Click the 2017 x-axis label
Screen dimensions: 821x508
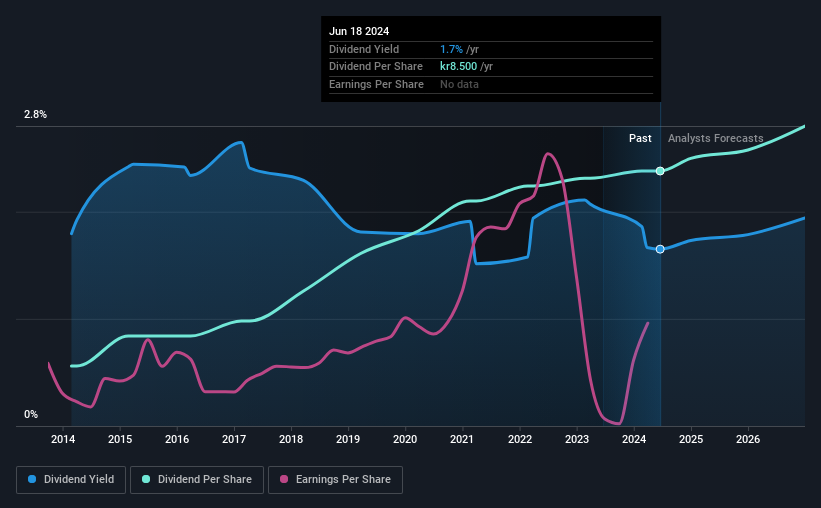[x=234, y=439]
